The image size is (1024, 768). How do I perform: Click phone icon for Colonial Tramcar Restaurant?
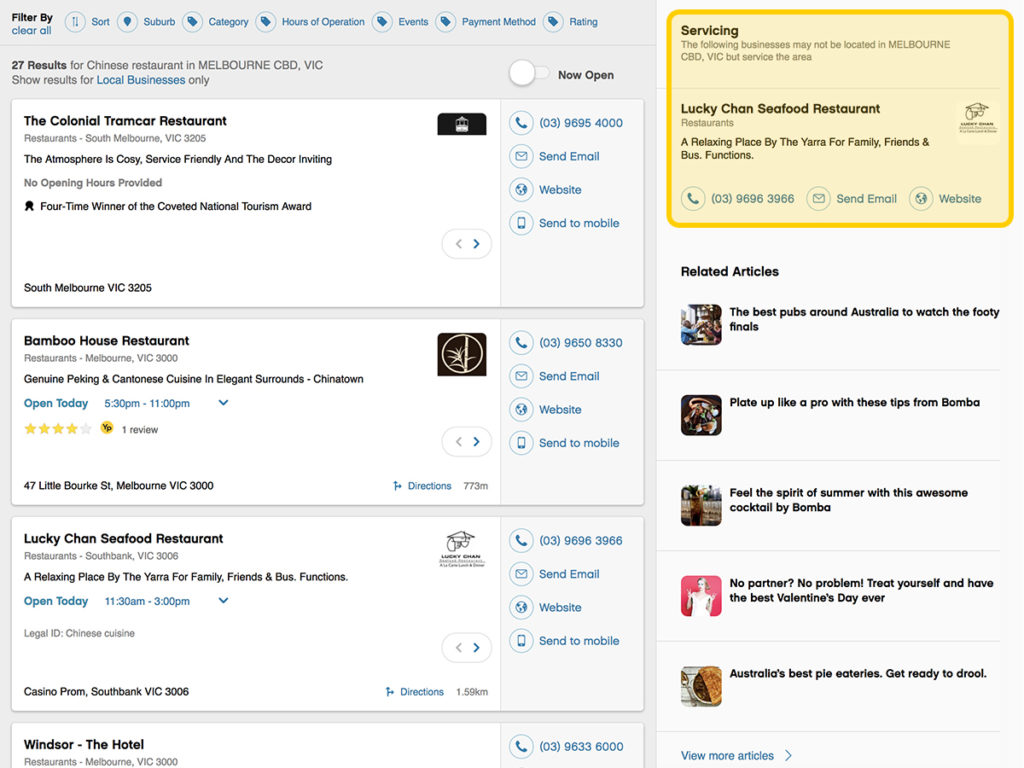tap(521, 123)
